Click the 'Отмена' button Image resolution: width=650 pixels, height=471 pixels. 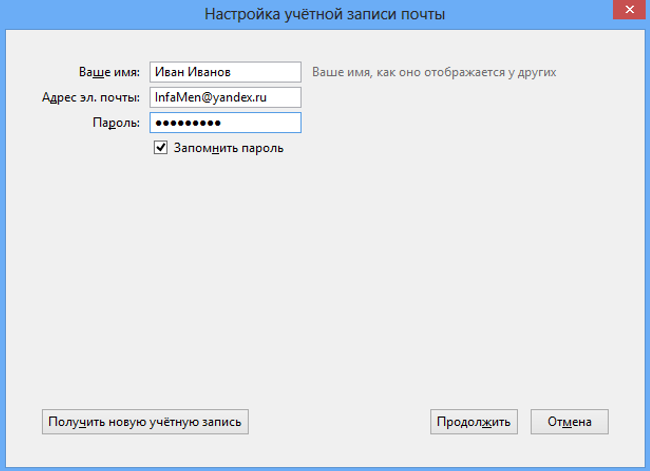pyautogui.click(x=569, y=422)
